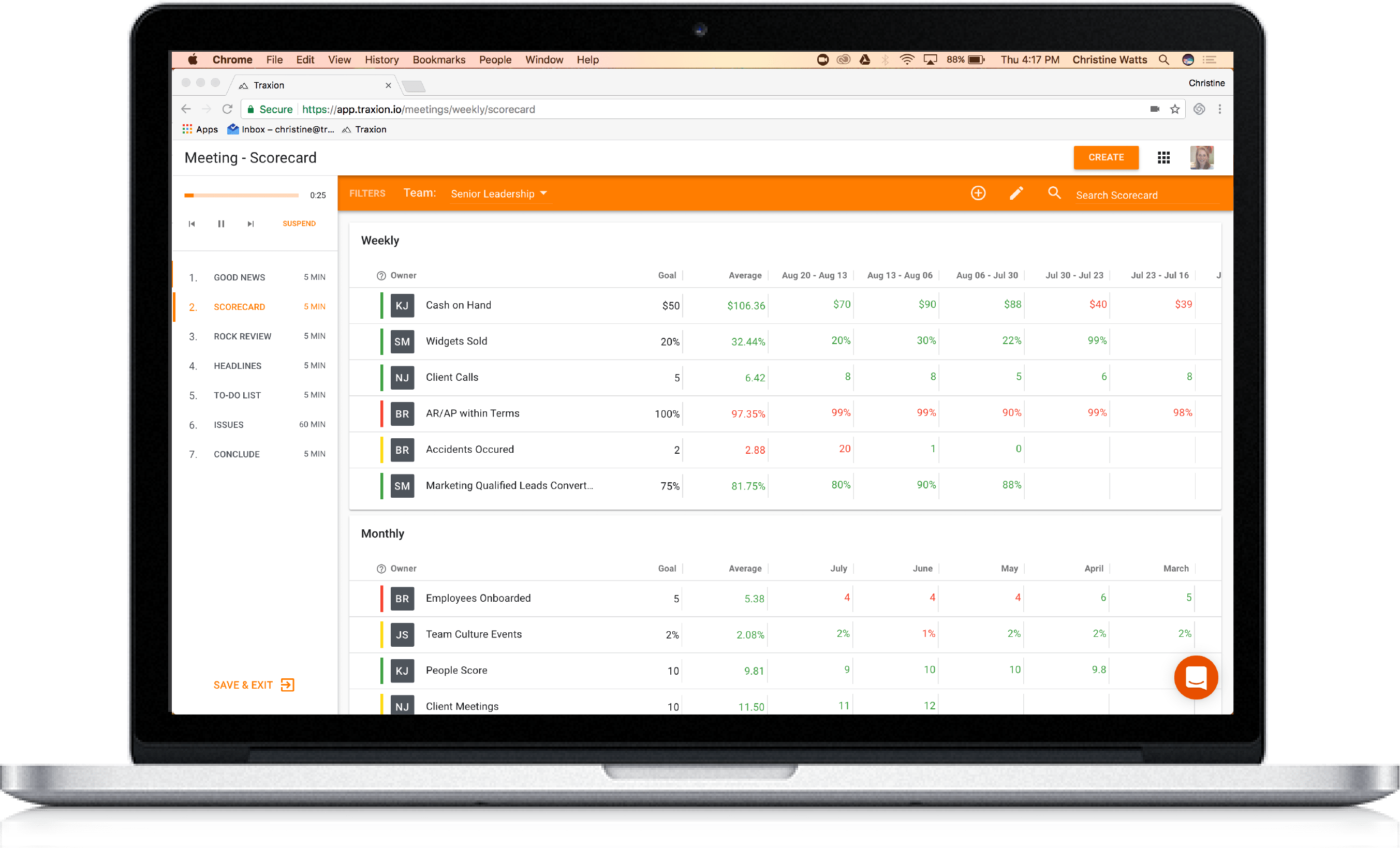Bookmark page with star icon
Screen dimensions: 1400x848
coord(1175,109)
